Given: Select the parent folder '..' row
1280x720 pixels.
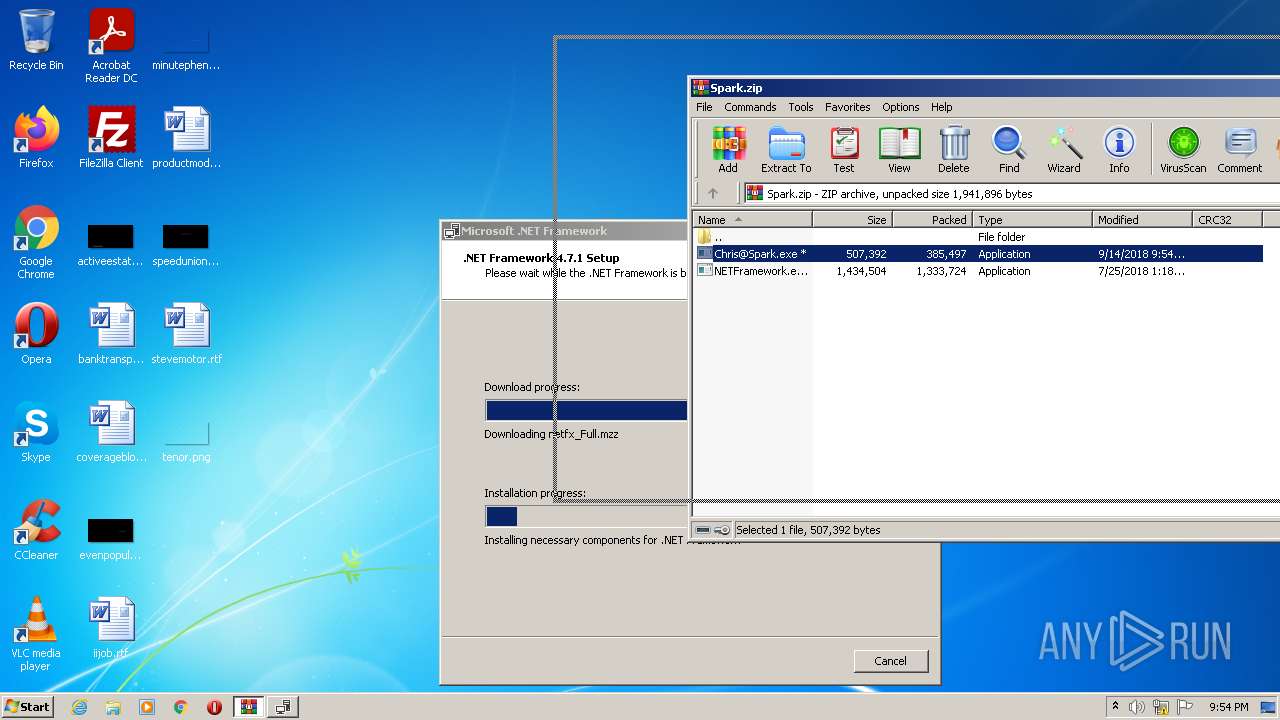Looking at the screenshot, I should pyautogui.click(x=978, y=237).
